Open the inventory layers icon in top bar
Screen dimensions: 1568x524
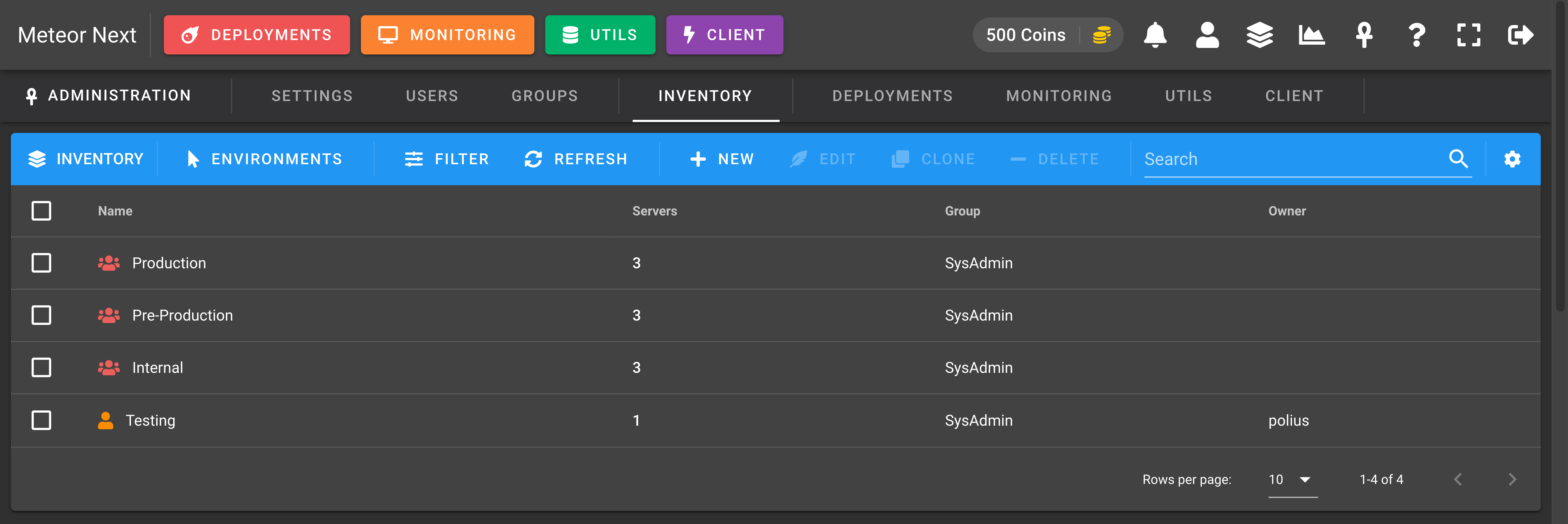click(1259, 35)
